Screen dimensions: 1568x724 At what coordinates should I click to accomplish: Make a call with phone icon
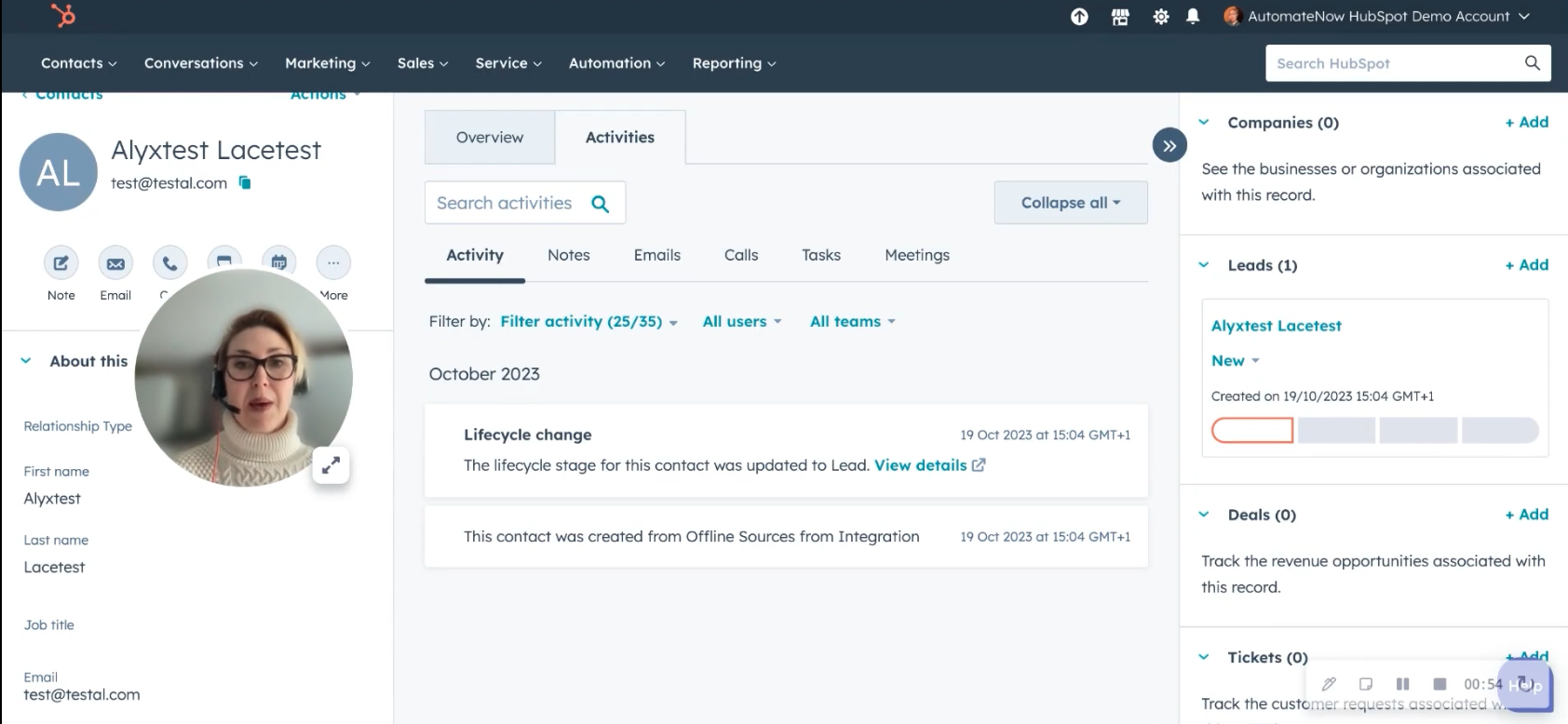(169, 263)
